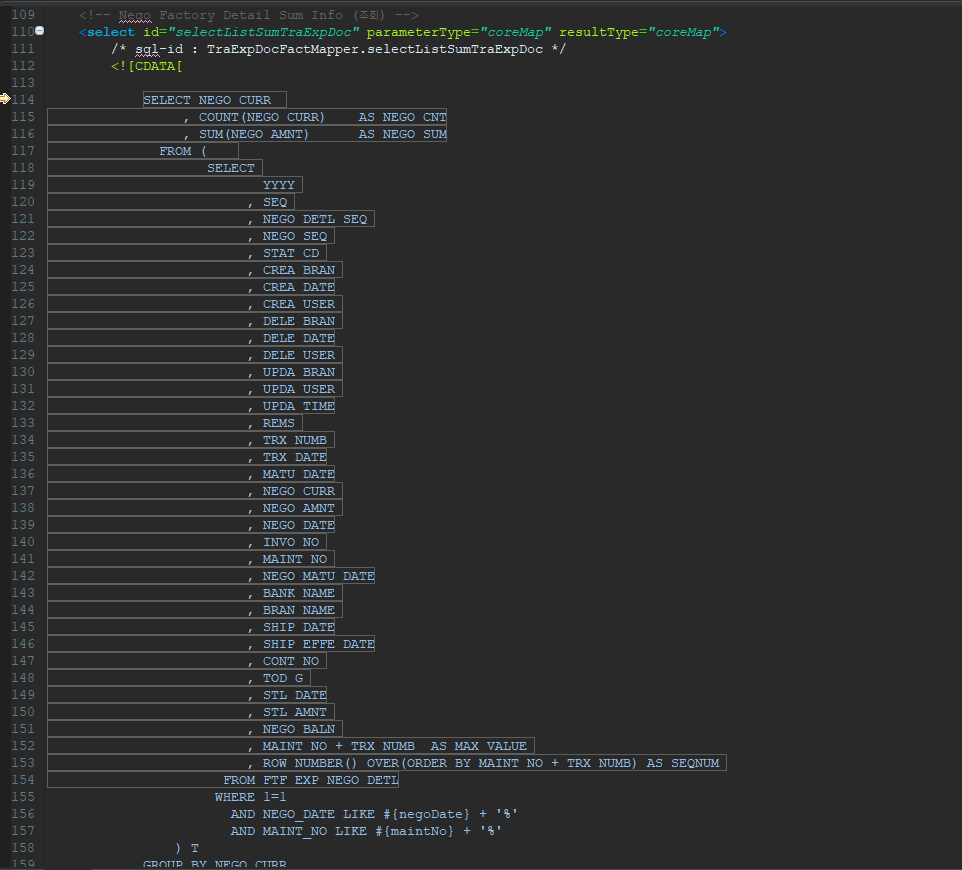Click the WHERE 1=1 clause
The width and height of the screenshot is (962, 870).
click(250, 797)
